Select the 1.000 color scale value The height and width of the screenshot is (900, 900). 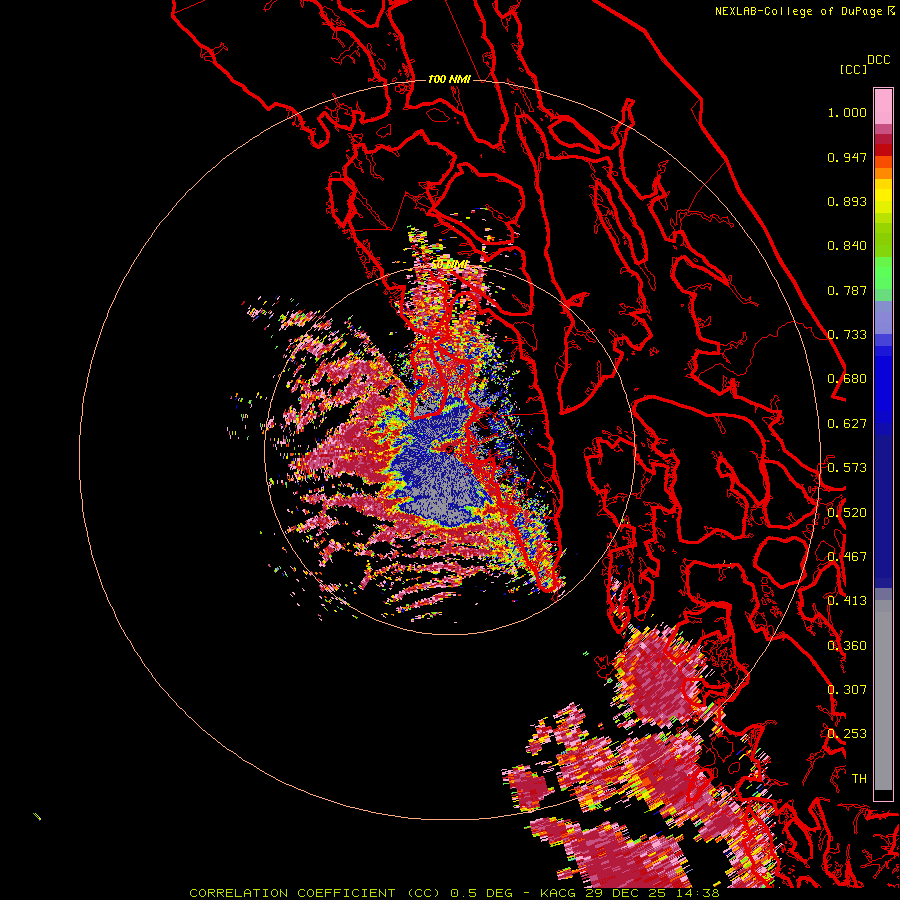847,112
